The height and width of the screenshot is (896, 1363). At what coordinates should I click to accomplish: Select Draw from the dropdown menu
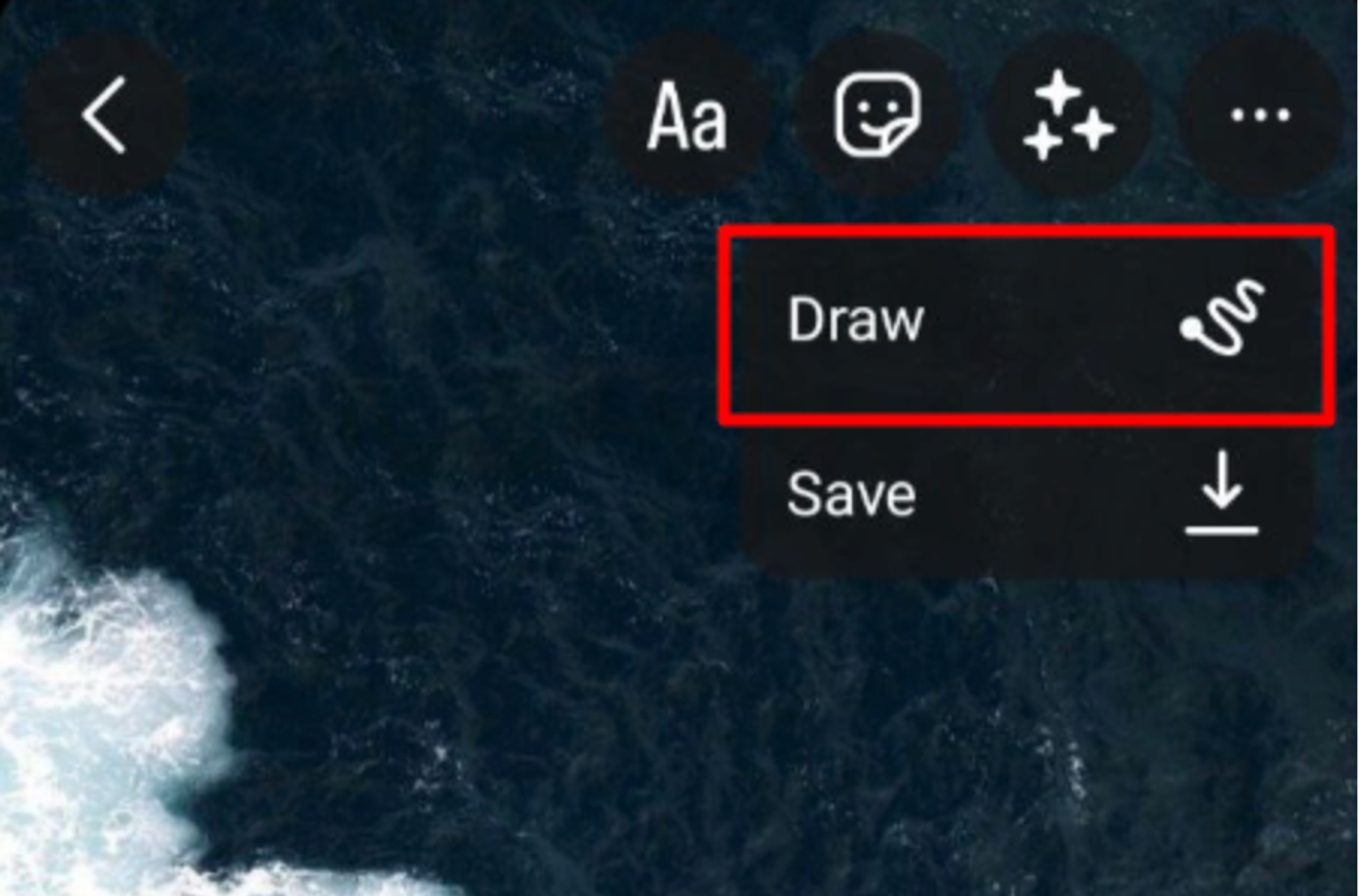point(1027,324)
